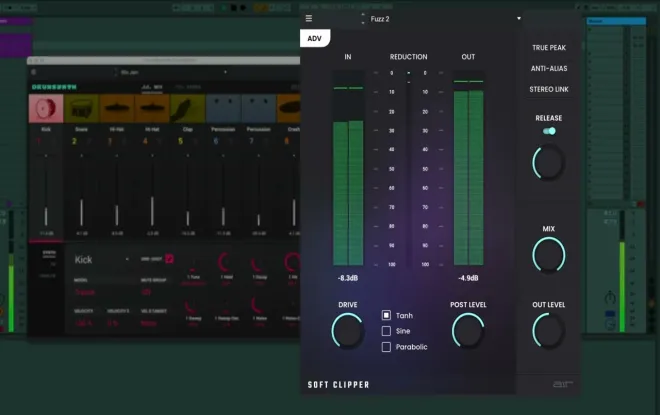
Task: Click the Out Level knob
Action: click(548, 332)
